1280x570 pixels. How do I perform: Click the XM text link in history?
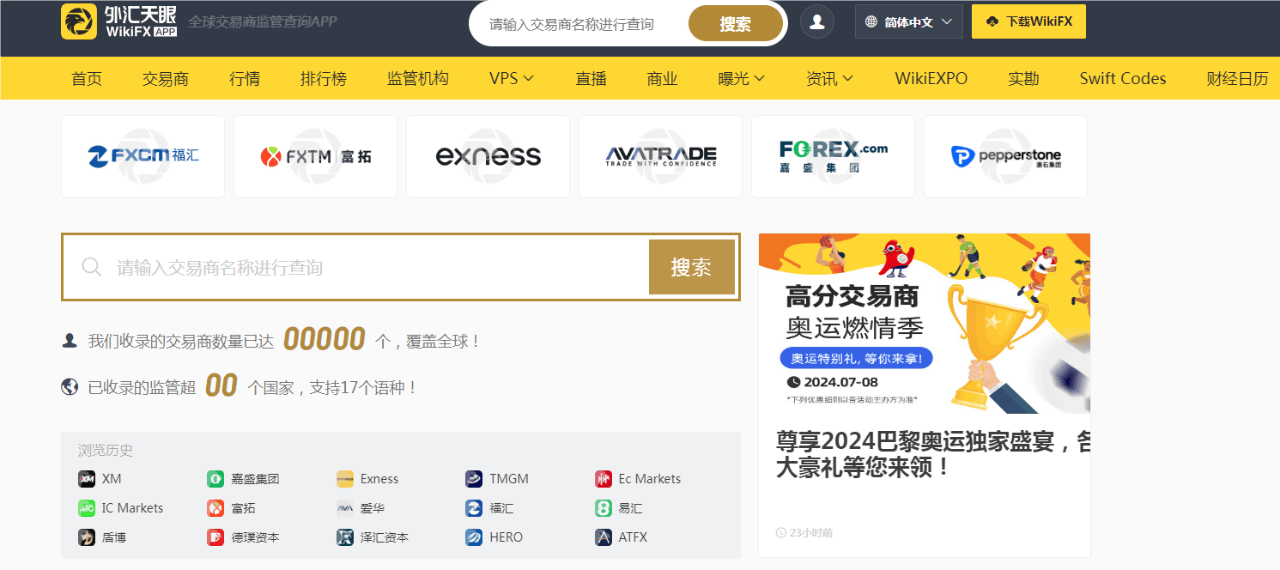coord(111,479)
